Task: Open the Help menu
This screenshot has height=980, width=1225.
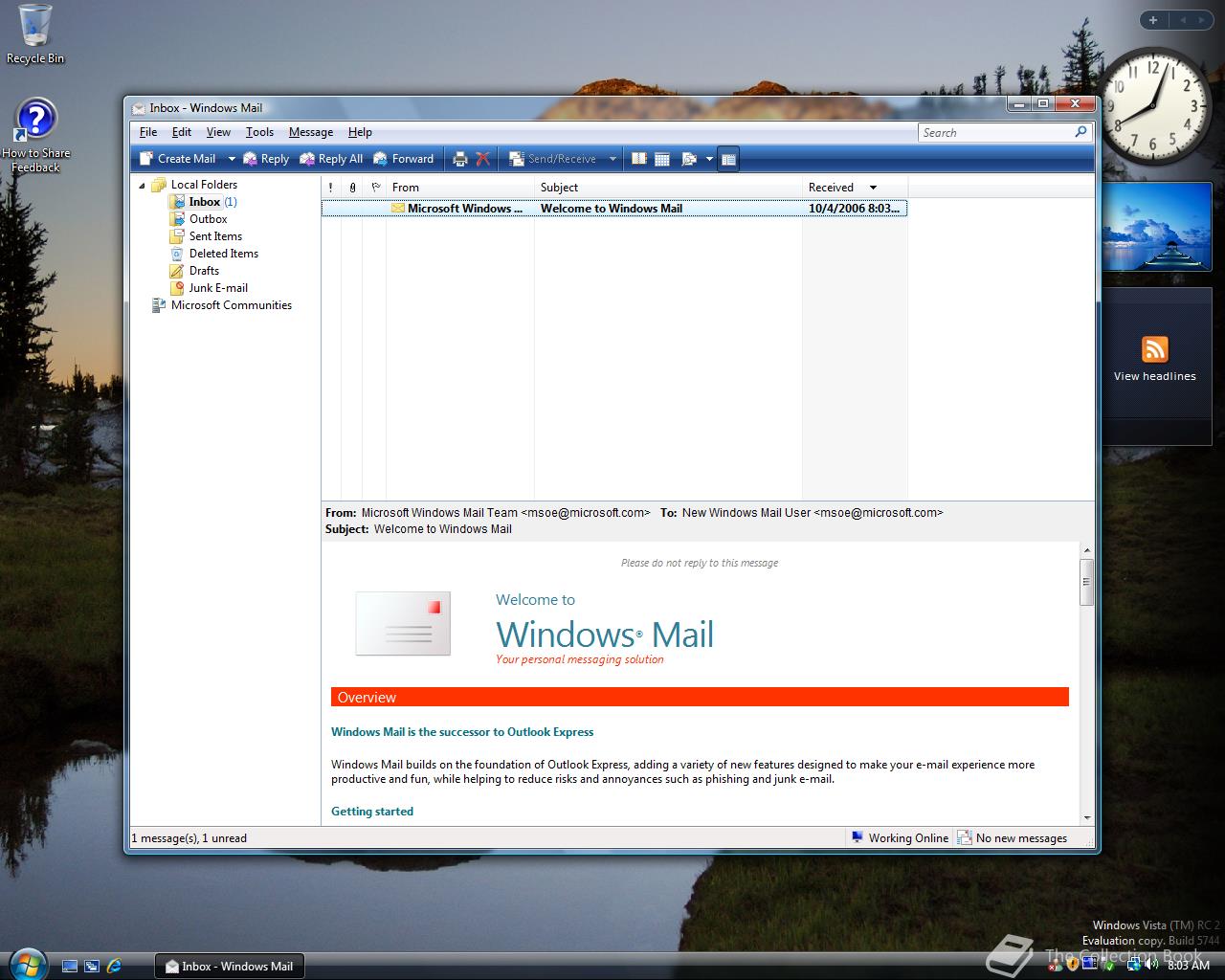Action: [x=360, y=132]
